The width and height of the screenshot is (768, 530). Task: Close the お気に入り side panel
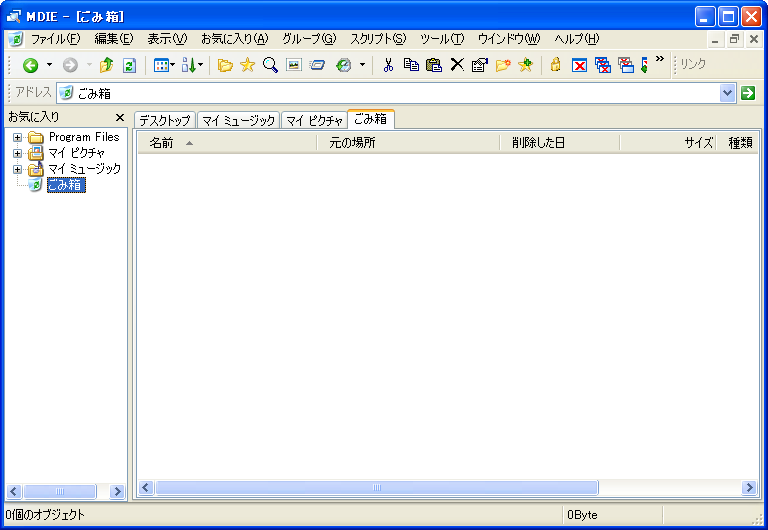[120, 117]
